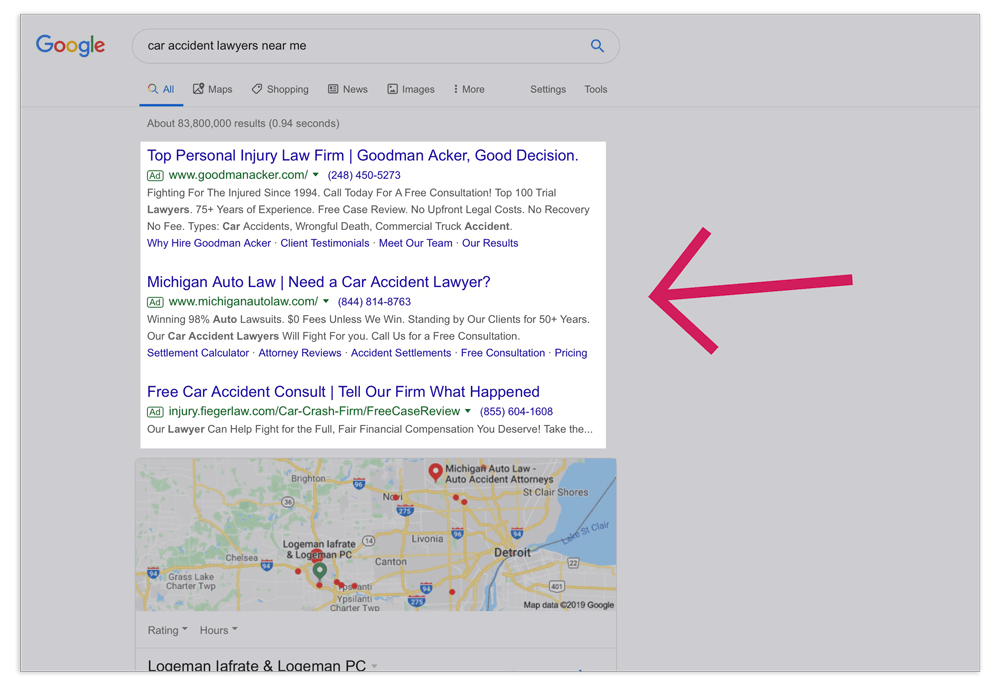This screenshot has width=1000, height=685.
Task: Open the Images tab
Action: point(411,89)
